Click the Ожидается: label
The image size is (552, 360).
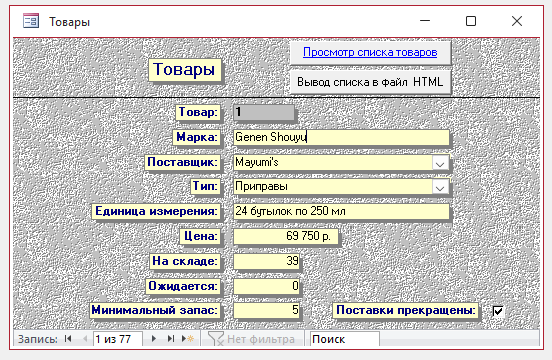[183, 286]
